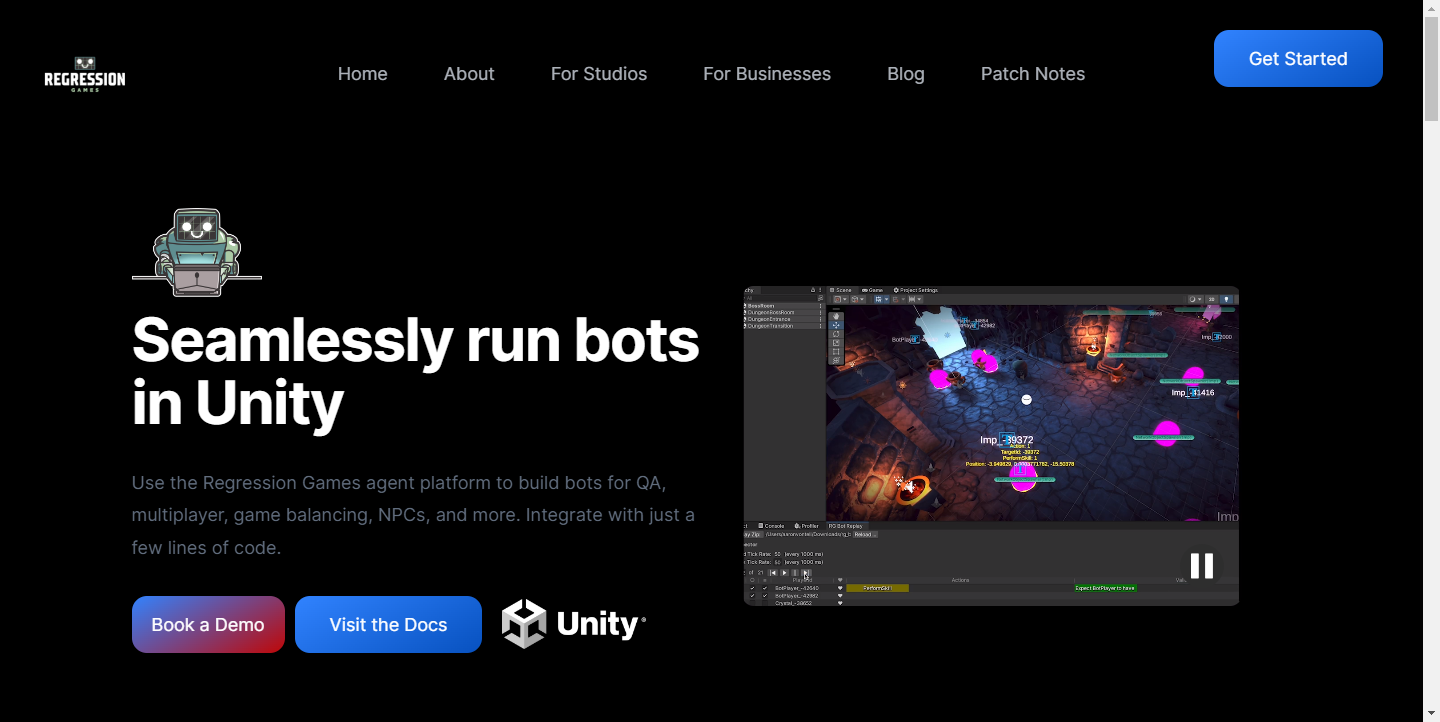
Task: Pause the demo video
Action: pos(1202,566)
